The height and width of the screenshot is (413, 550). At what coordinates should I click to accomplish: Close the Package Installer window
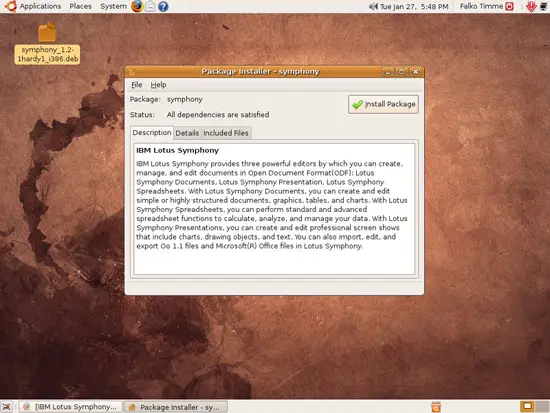pos(415,72)
